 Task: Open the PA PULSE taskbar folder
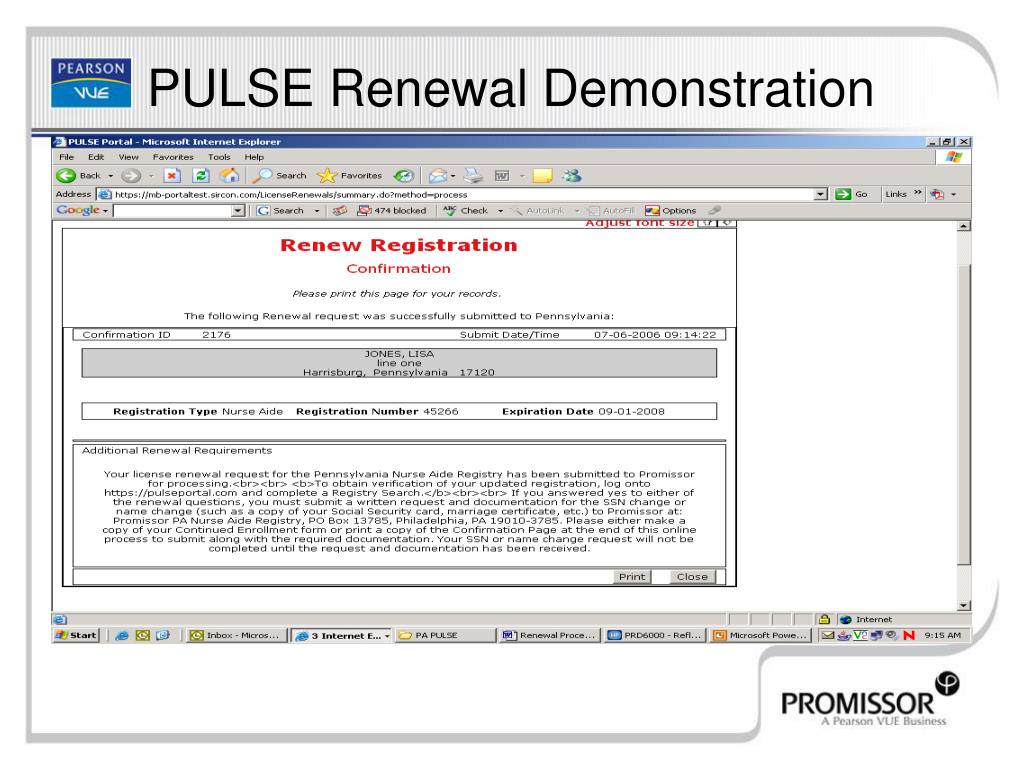coord(445,635)
